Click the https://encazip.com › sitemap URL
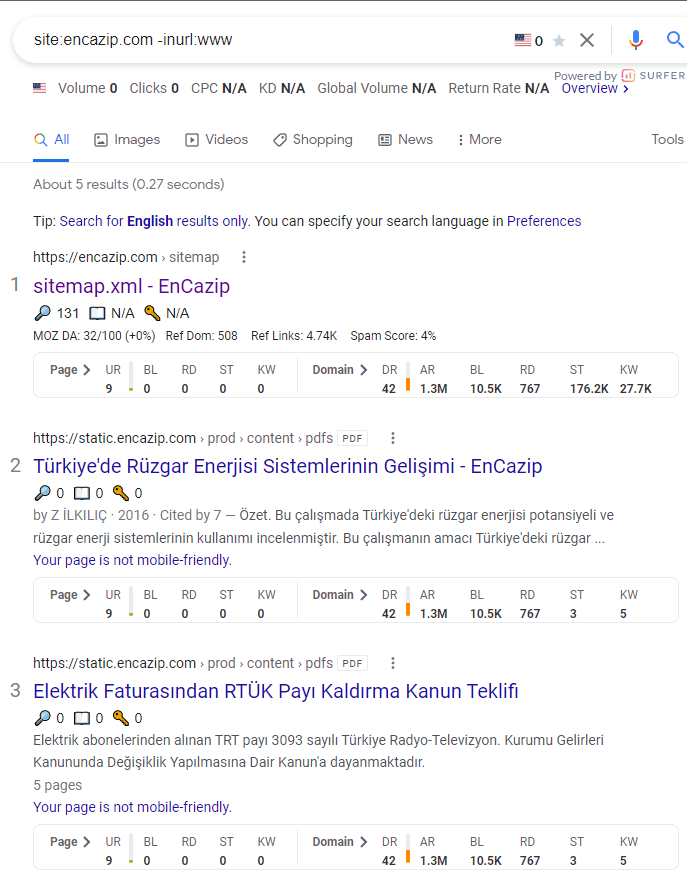Image resolution: width=687 pixels, height=895 pixels. (x=126, y=257)
